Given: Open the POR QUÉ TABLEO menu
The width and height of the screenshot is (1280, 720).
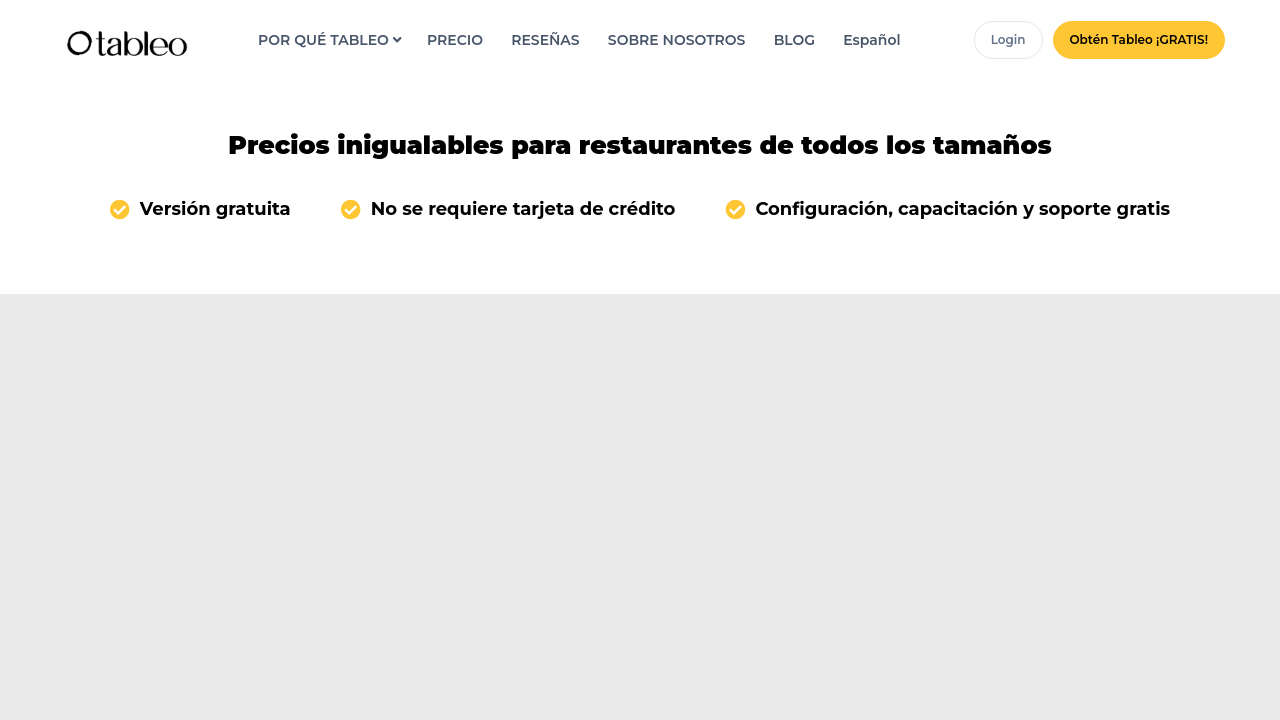Looking at the screenshot, I should point(323,40).
